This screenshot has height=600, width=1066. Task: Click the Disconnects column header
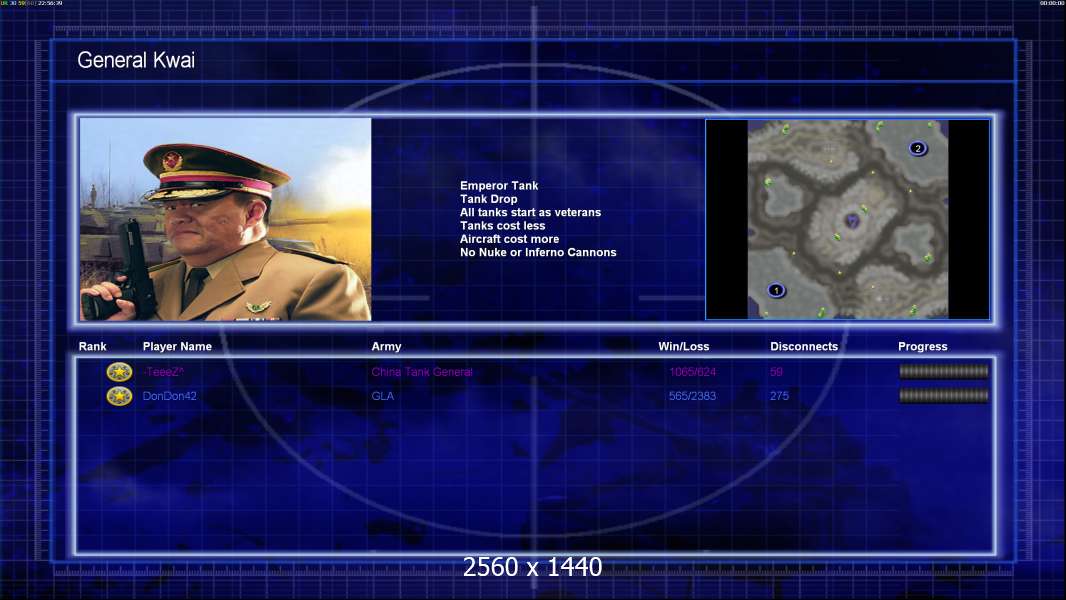[x=804, y=347]
